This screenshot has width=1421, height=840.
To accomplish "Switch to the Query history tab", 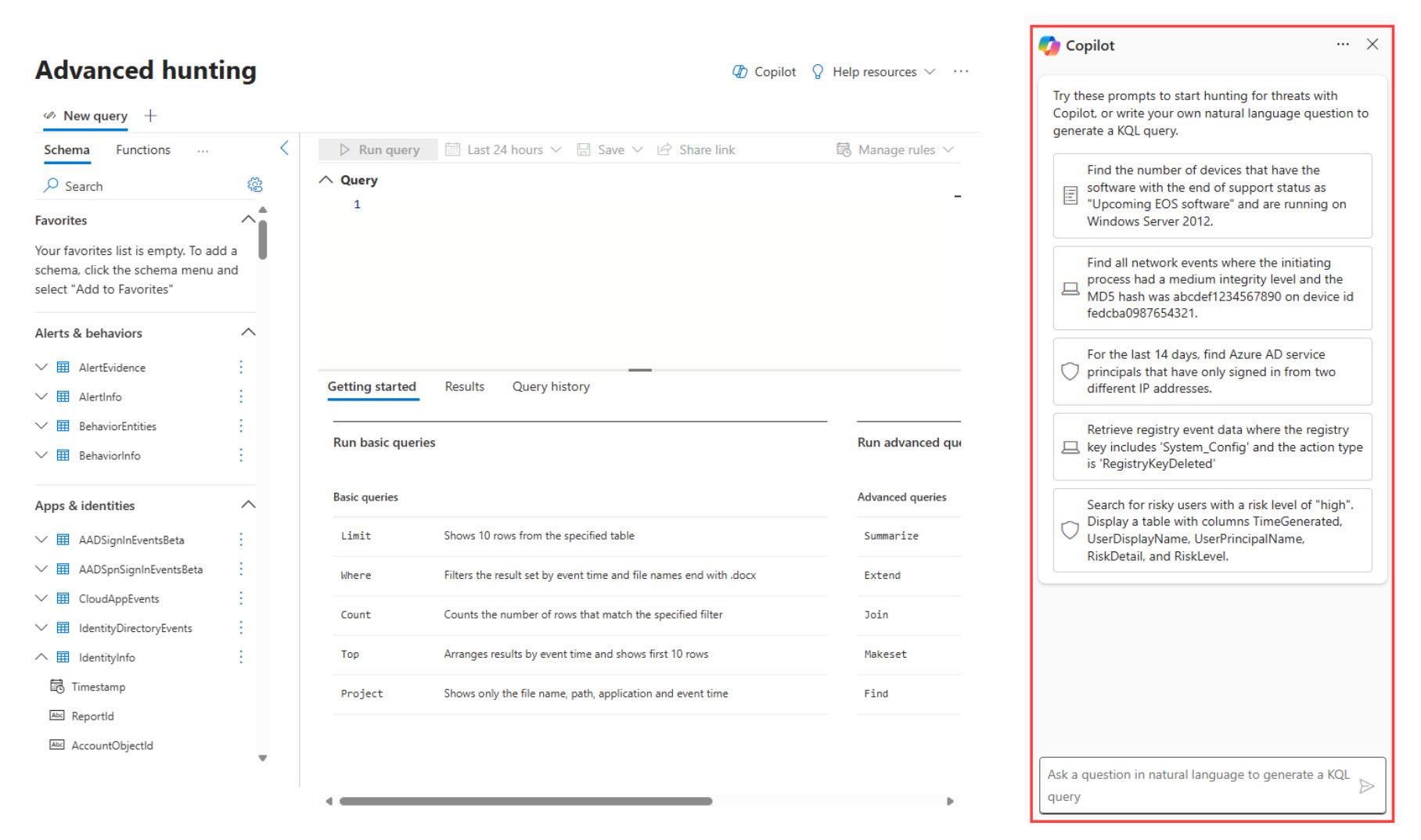I will click(x=550, y=386).
